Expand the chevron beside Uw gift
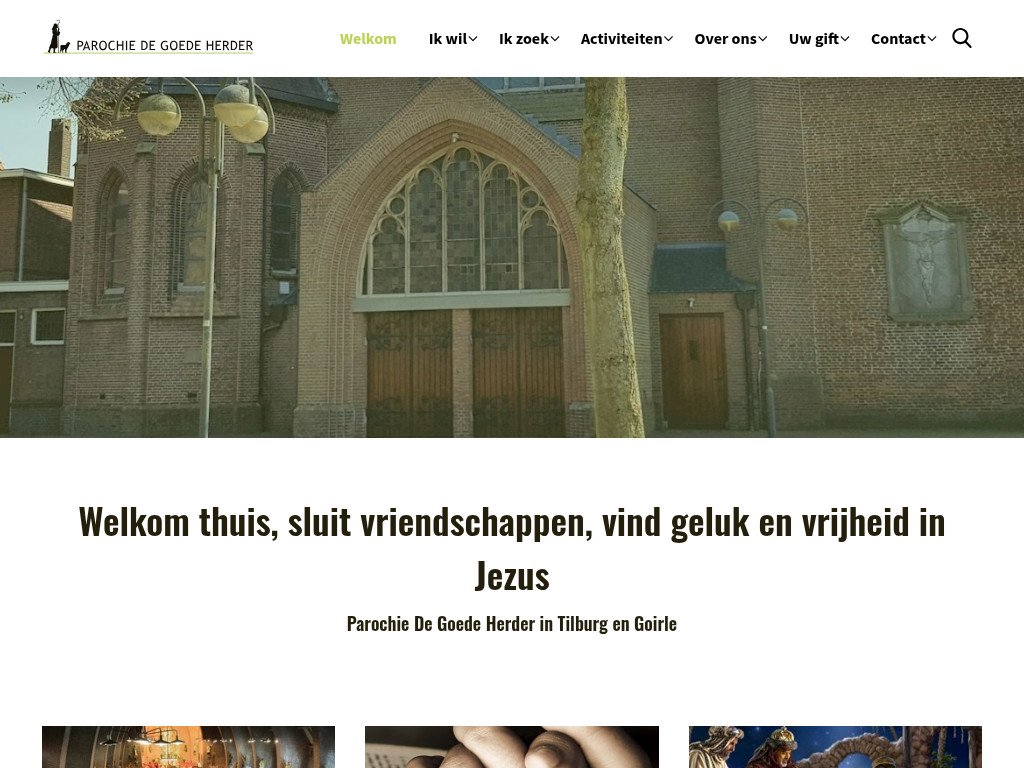The image size is (1024, 768). [x=844, y=39]
